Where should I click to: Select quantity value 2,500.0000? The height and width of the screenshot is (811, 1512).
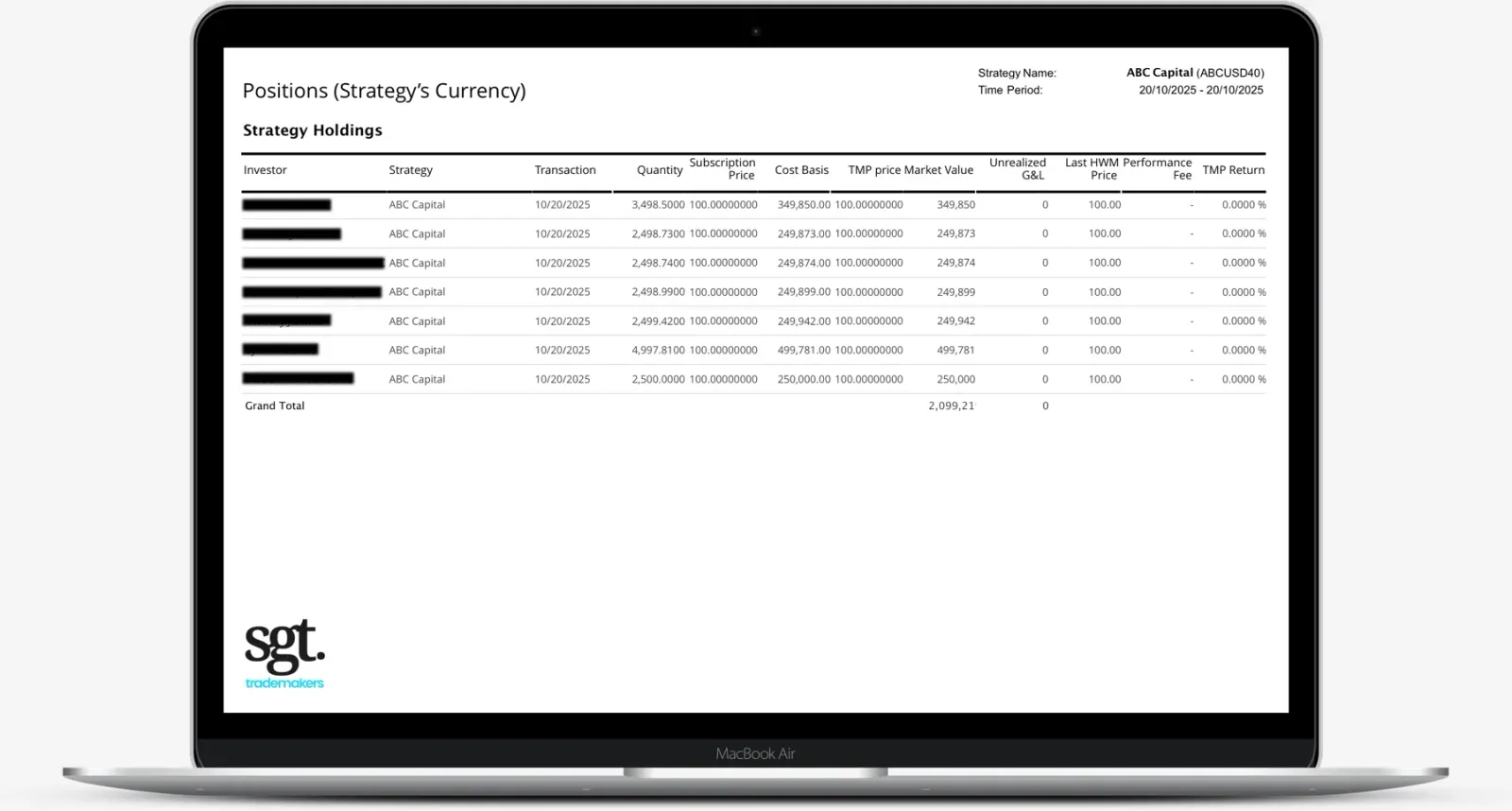pyautogui.click(x=658, y=379)
